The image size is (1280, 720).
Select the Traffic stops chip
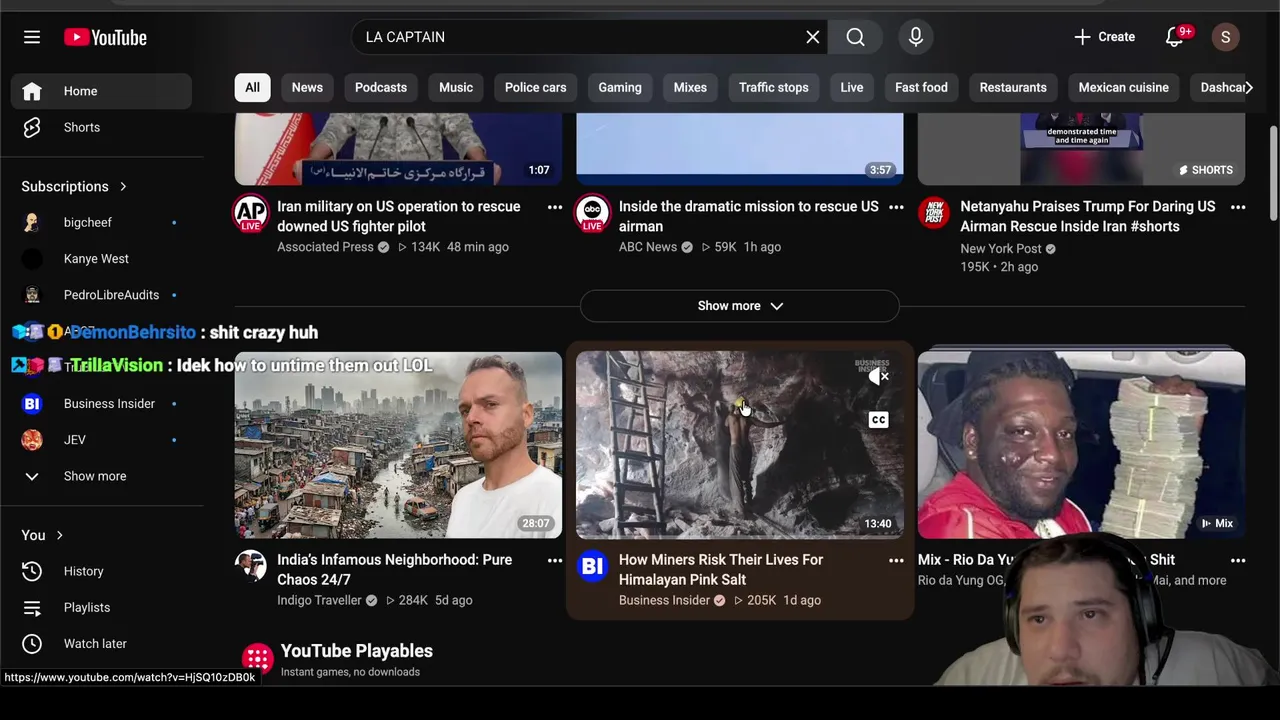[774, 87]
